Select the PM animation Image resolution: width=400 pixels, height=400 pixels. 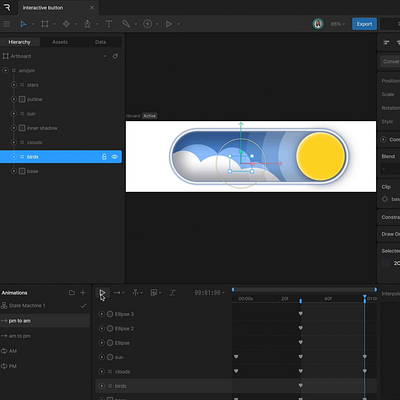click(x=45, y=366)
